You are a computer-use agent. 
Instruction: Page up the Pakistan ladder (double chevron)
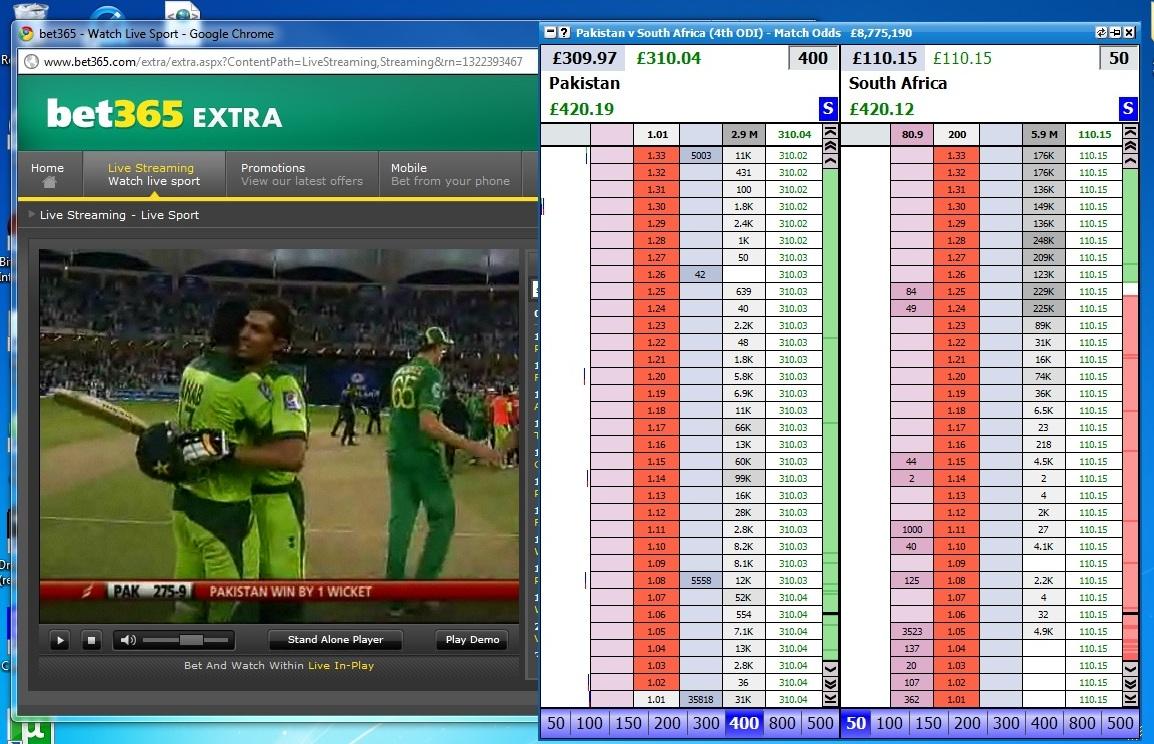830,146
